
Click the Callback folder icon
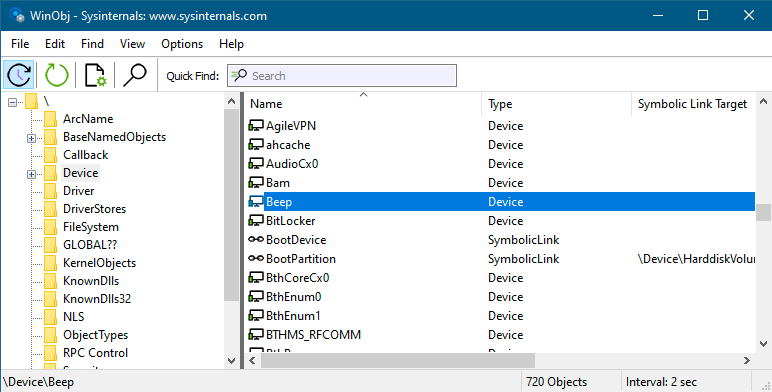[50, 155]
